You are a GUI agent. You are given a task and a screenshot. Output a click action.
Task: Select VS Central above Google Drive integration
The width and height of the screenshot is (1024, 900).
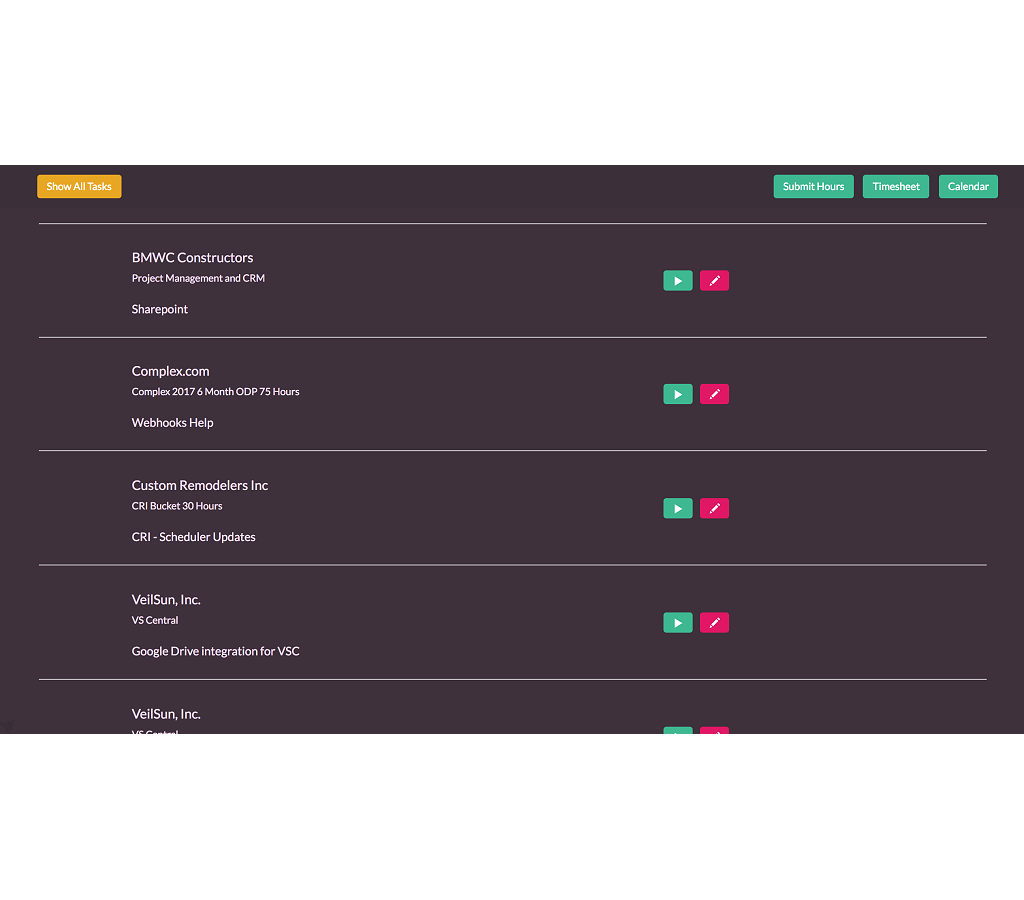click(x=155, y=620)
